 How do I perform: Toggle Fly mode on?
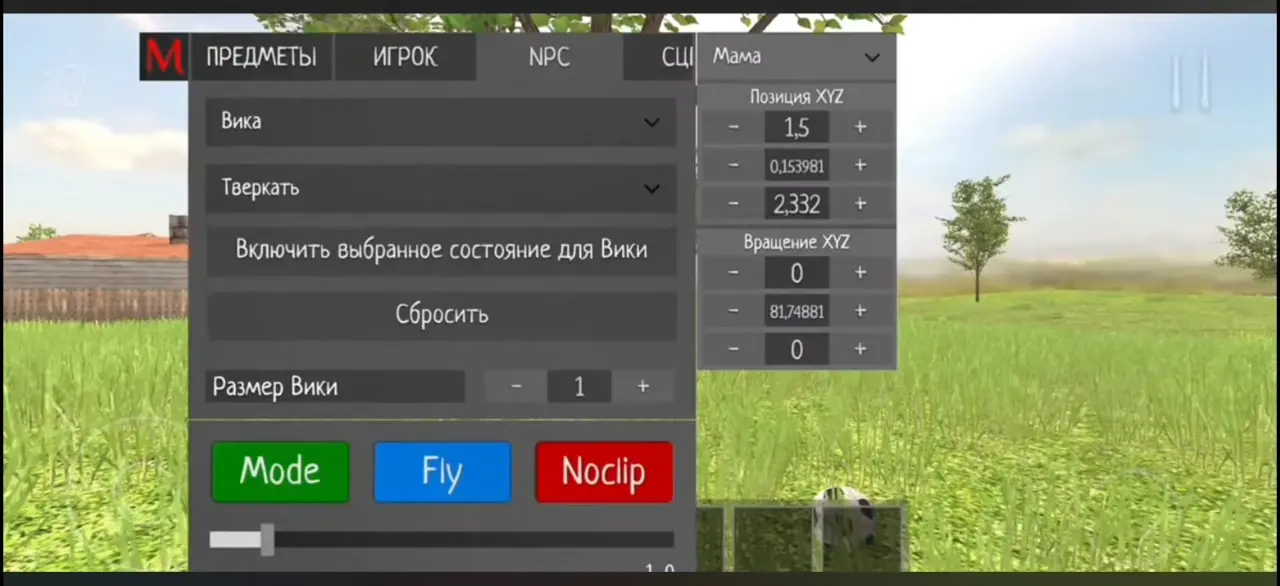coord(442,471)
